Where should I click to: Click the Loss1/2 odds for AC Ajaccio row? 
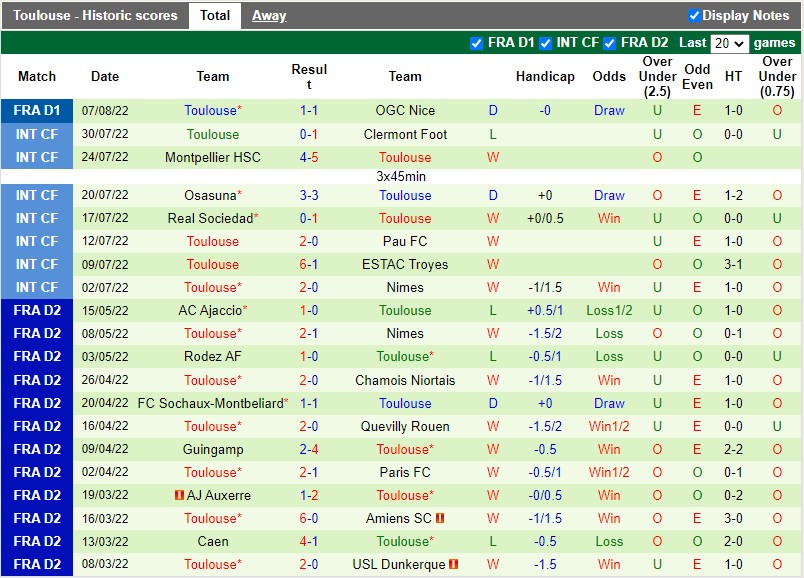click(609, 311)
